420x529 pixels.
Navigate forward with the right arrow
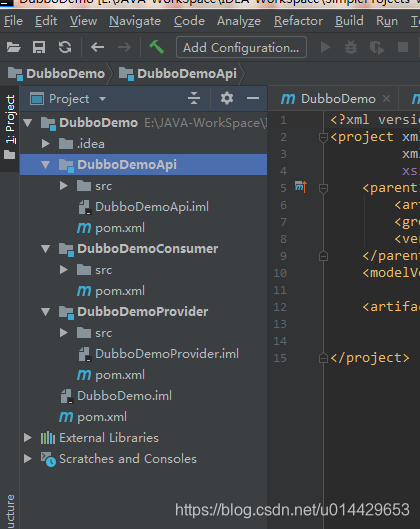[x=124, y=47]
